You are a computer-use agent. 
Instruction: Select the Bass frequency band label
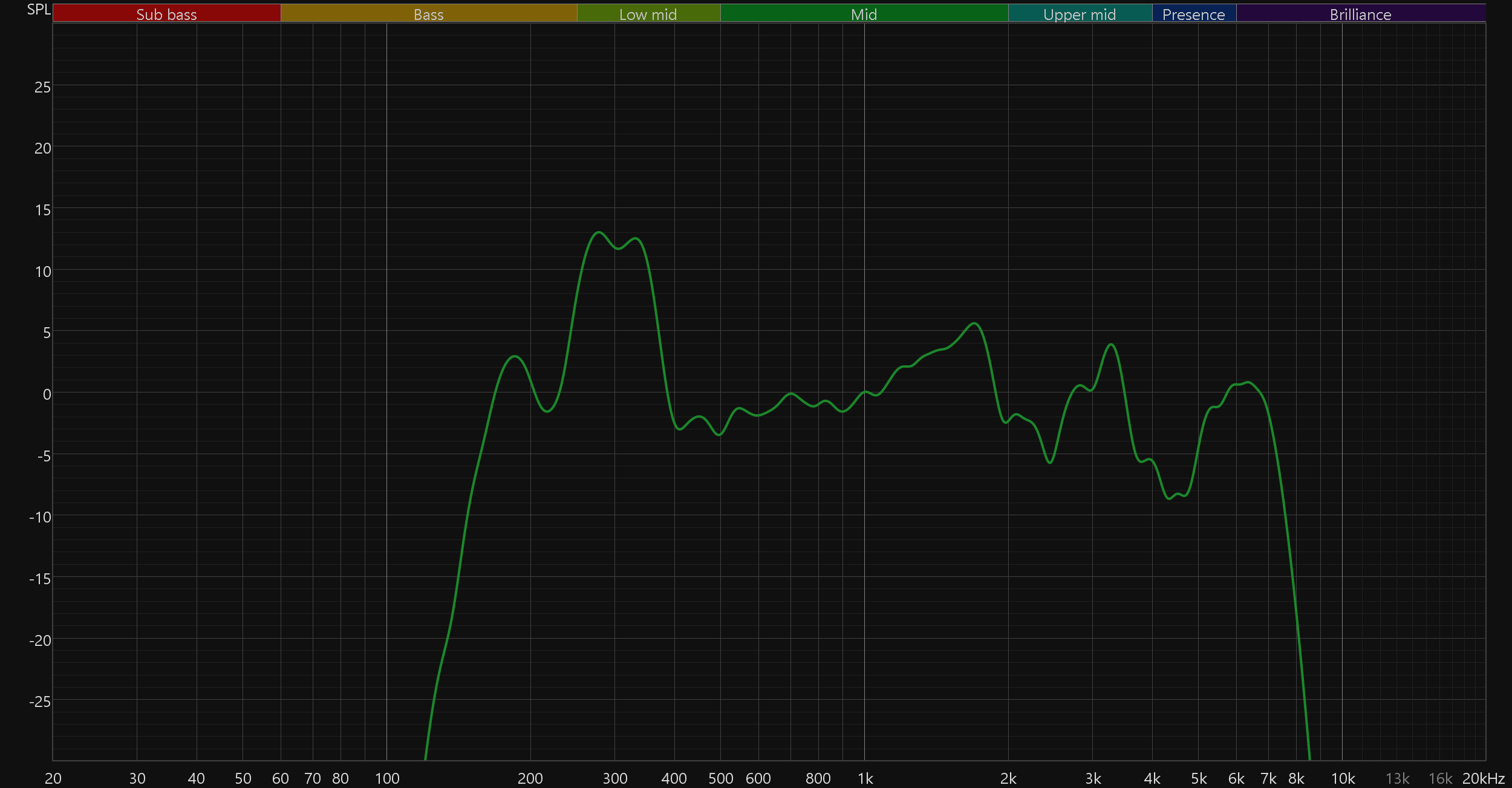tap(428, 14)
